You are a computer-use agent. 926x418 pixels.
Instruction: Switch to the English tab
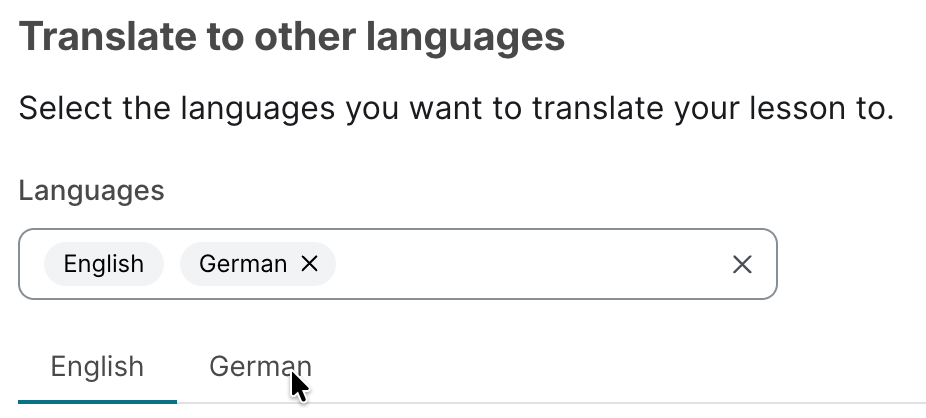(97, 367)
